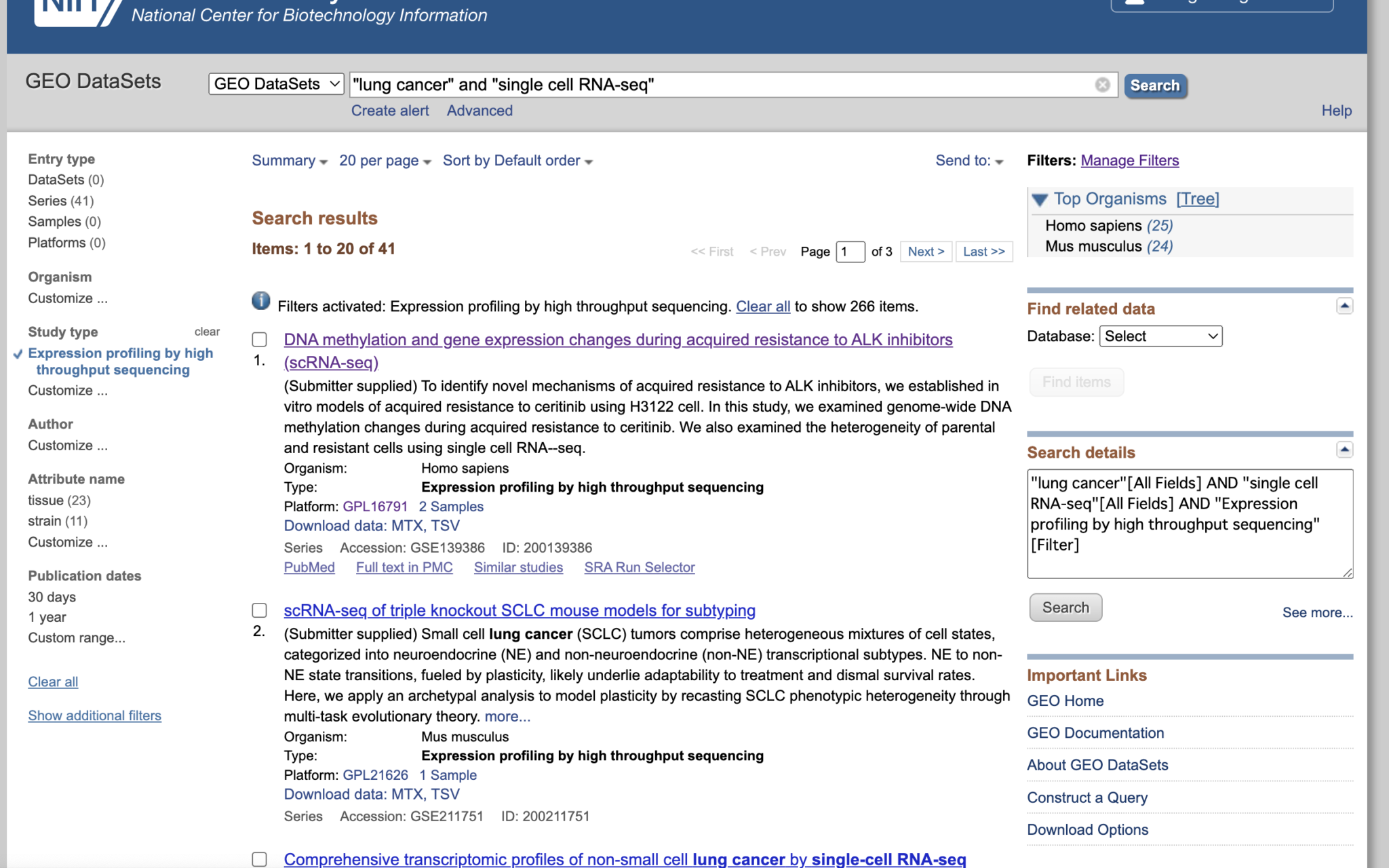Image resolution: width=1389 pixels, height=868 pixels.
Task: Click the blue info icon beside filters message
Action: point(260,300)
